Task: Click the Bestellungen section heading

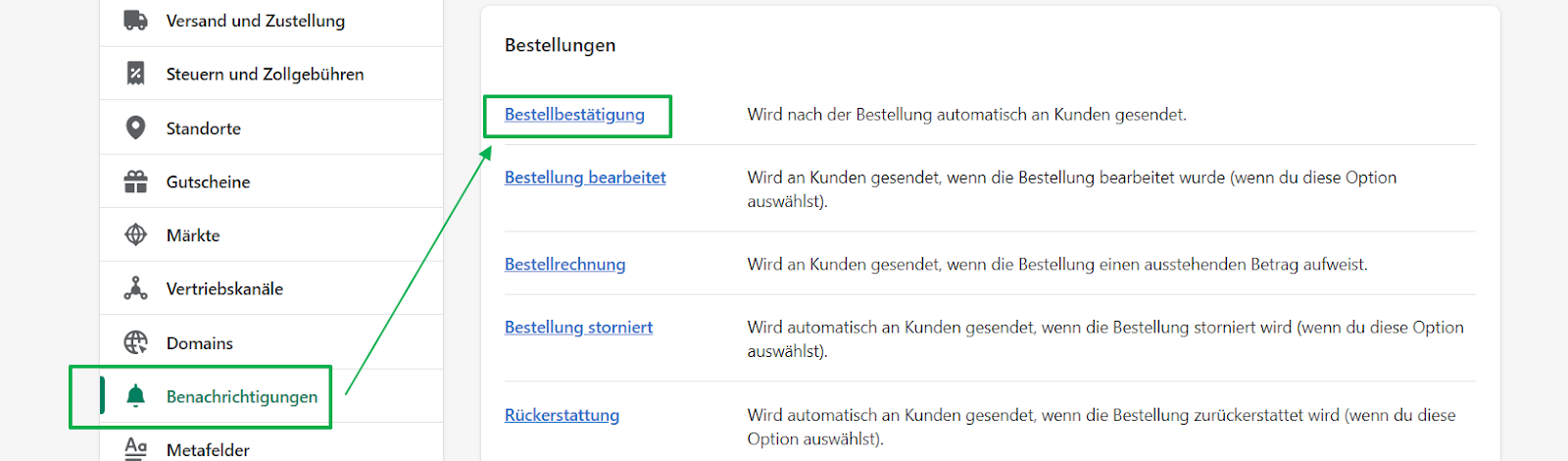Action: click(x=560, y=45)
